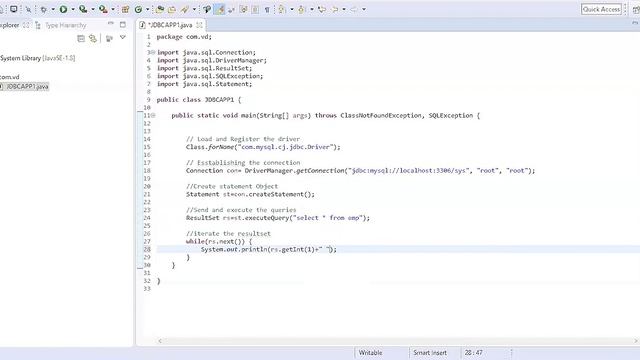Image resolution: width=640 pixels, height=360 pixels.
Task: Click the Next Annotation arrow icon
Action: (282, 9)
